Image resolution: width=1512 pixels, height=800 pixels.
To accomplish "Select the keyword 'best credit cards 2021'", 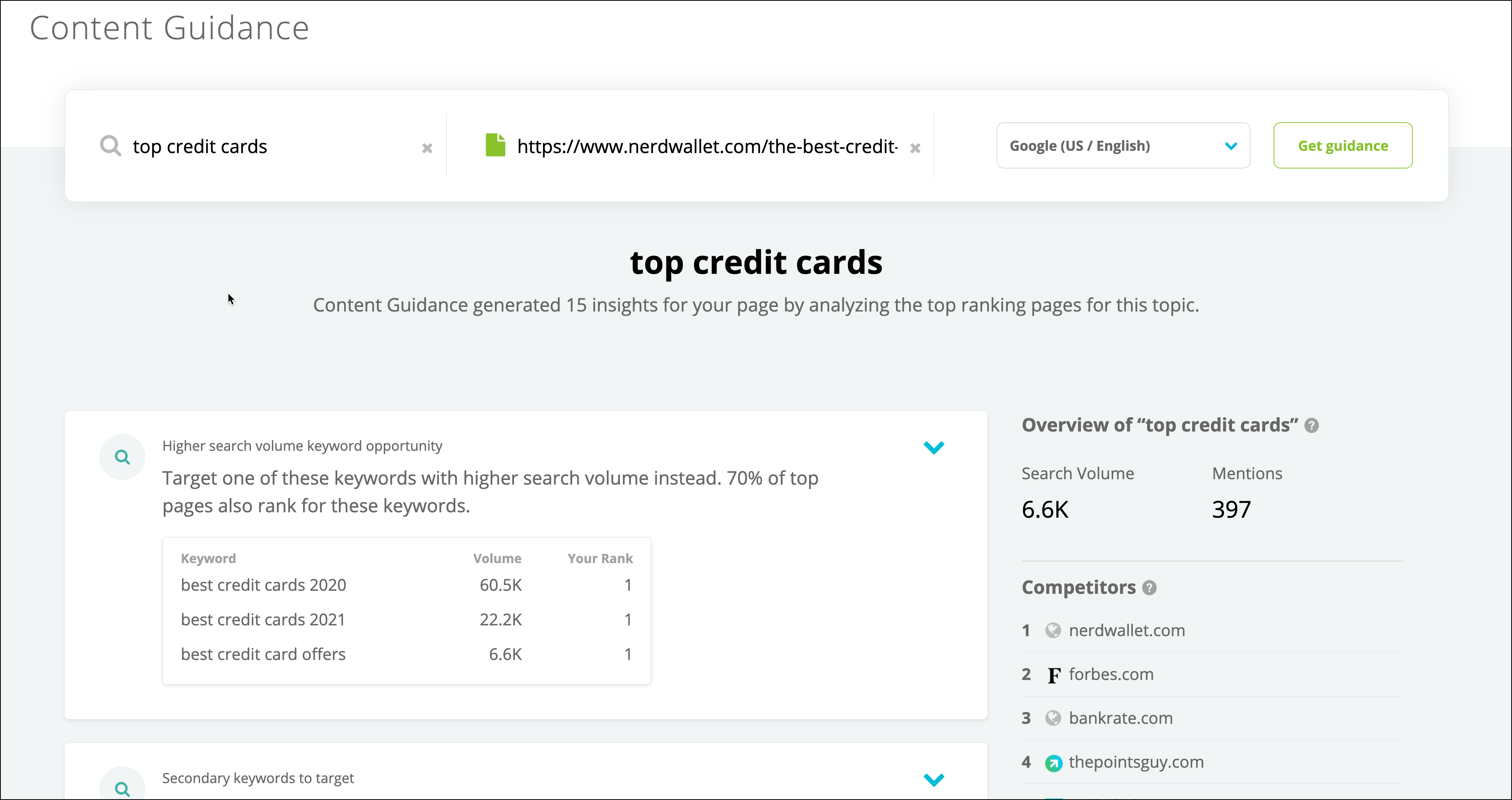I will (263, 620).
